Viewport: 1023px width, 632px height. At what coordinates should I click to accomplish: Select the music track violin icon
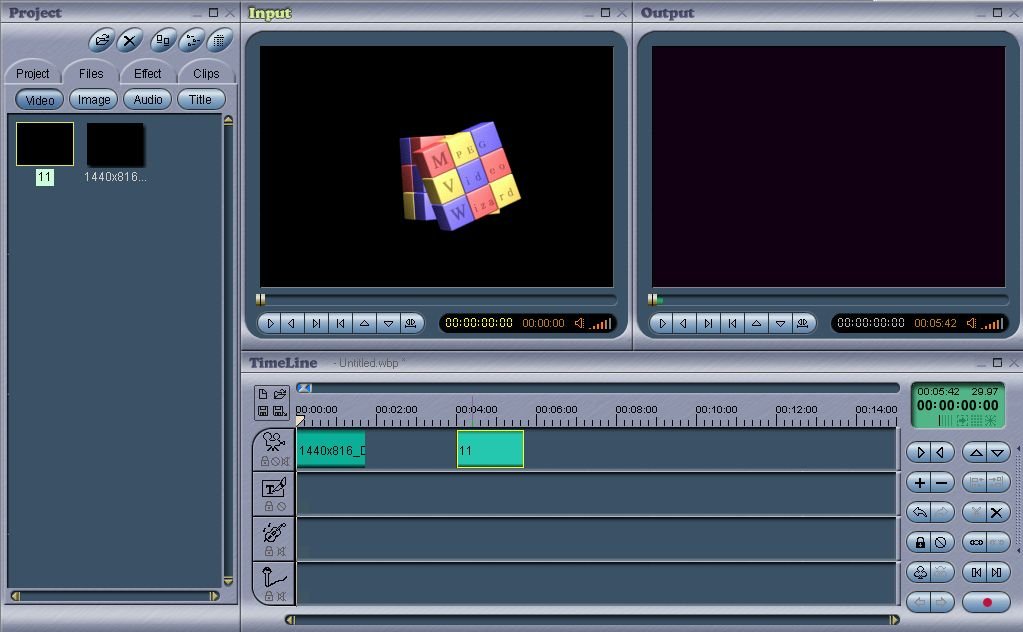point(274,533)
